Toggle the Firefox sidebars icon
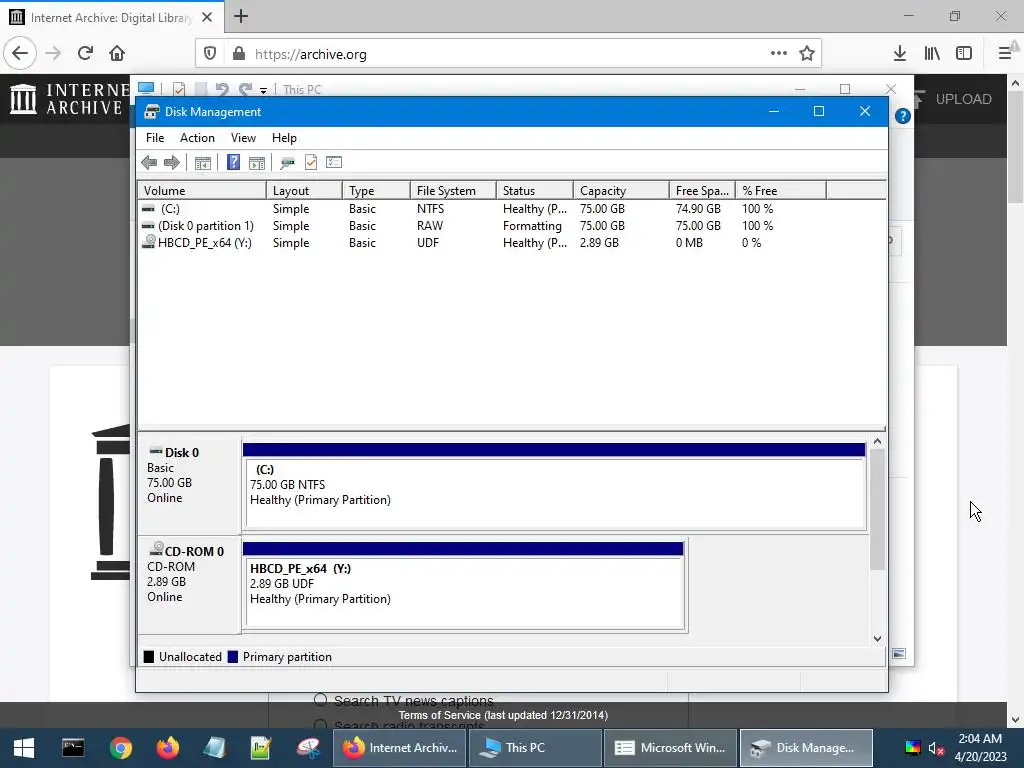The width and height of the screenshot is (1024, 768). (x=964, y=54)
